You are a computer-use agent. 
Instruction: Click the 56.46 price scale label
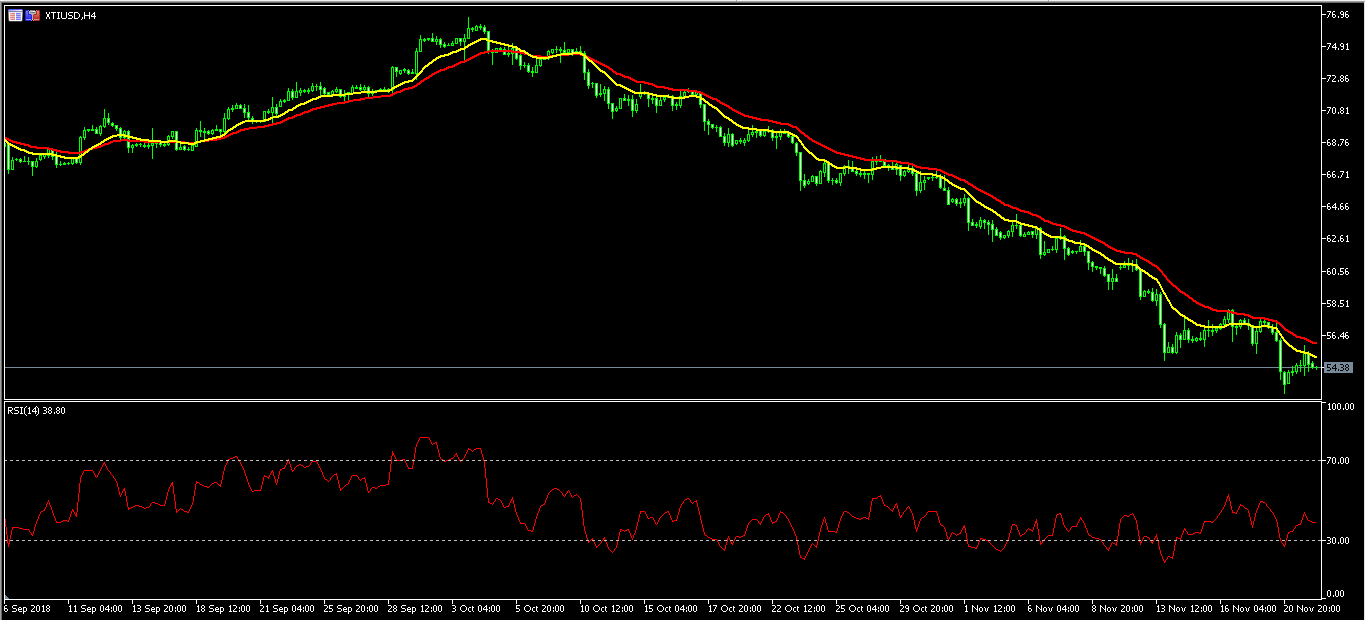(1337, 335)
